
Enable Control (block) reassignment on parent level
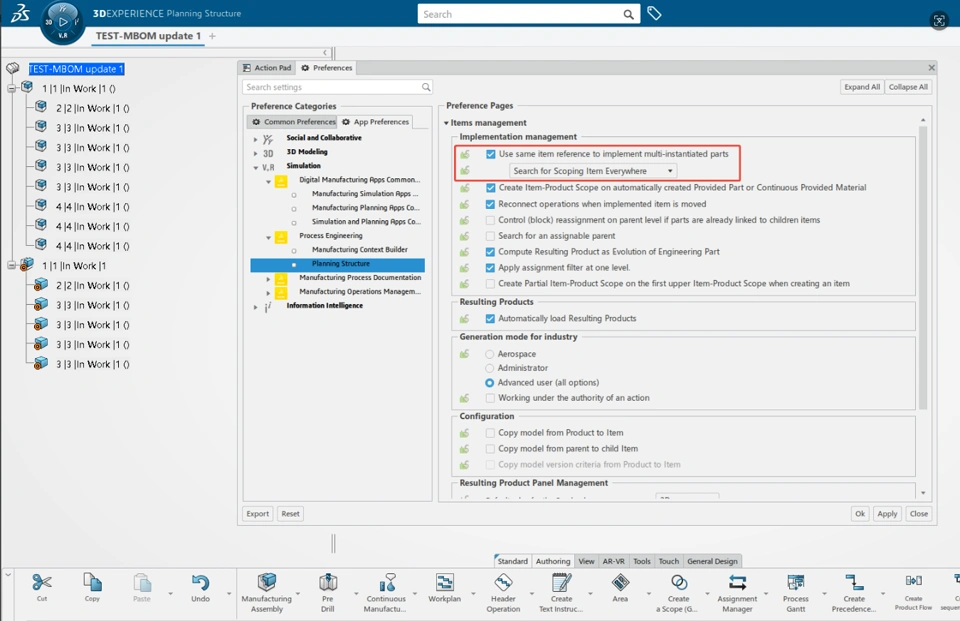click(490, 220)
